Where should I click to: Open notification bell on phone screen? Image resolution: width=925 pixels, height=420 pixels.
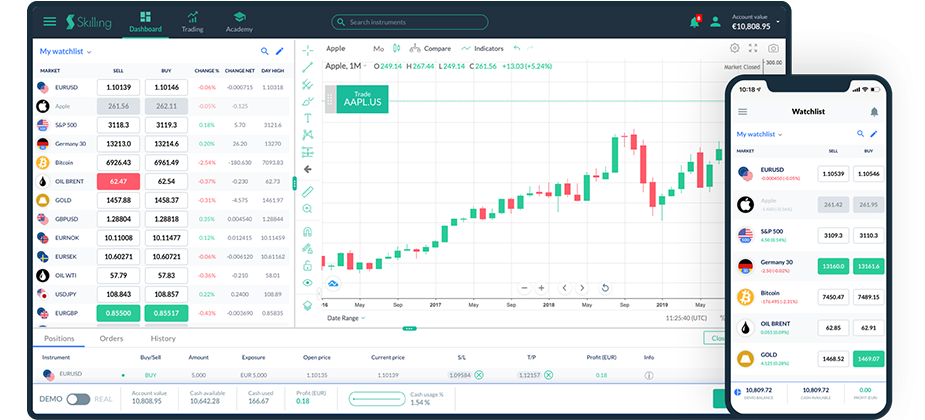[874, 111]
